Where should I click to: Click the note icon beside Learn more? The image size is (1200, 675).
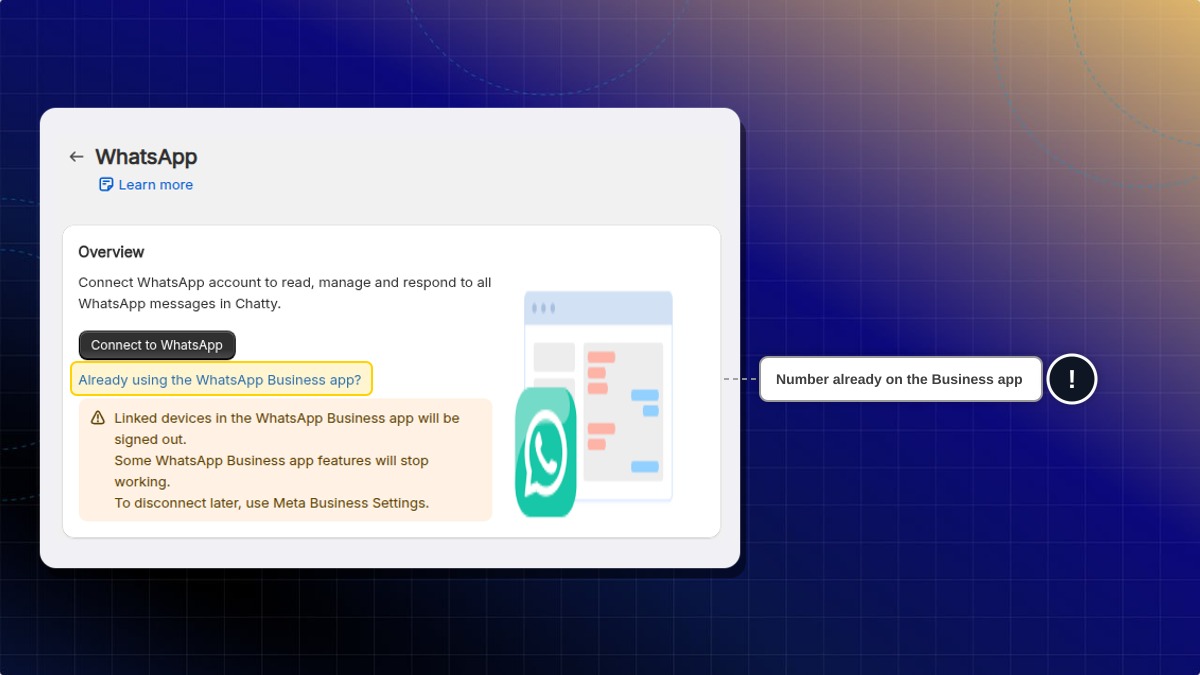tap(106, 185)
